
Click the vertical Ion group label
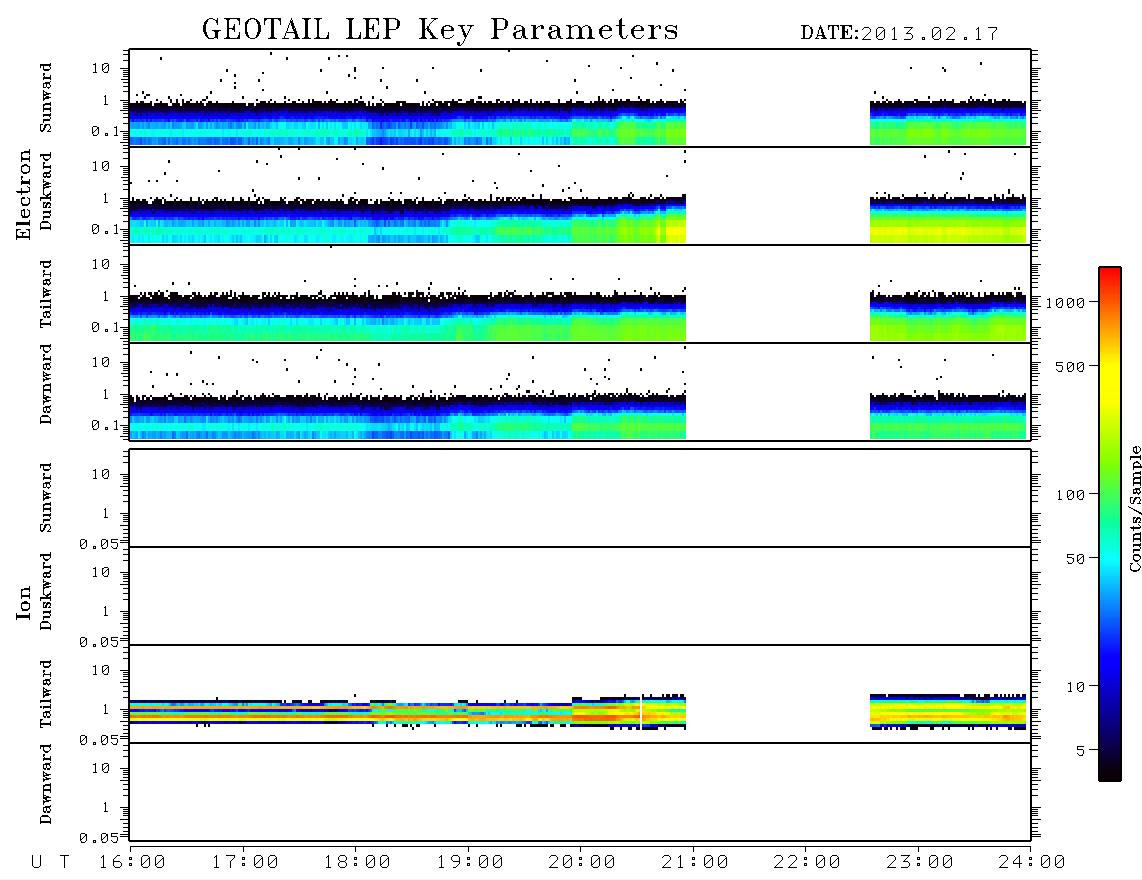pos(24,602)
